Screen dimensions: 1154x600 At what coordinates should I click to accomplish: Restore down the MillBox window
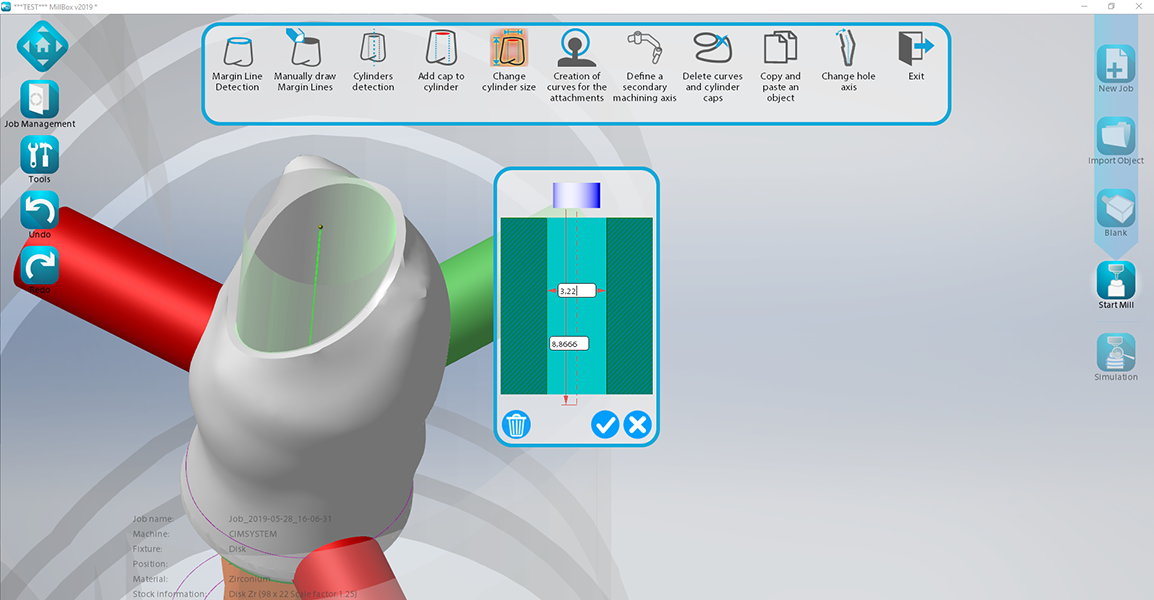pyautogui.click(x=1111, y=7)
